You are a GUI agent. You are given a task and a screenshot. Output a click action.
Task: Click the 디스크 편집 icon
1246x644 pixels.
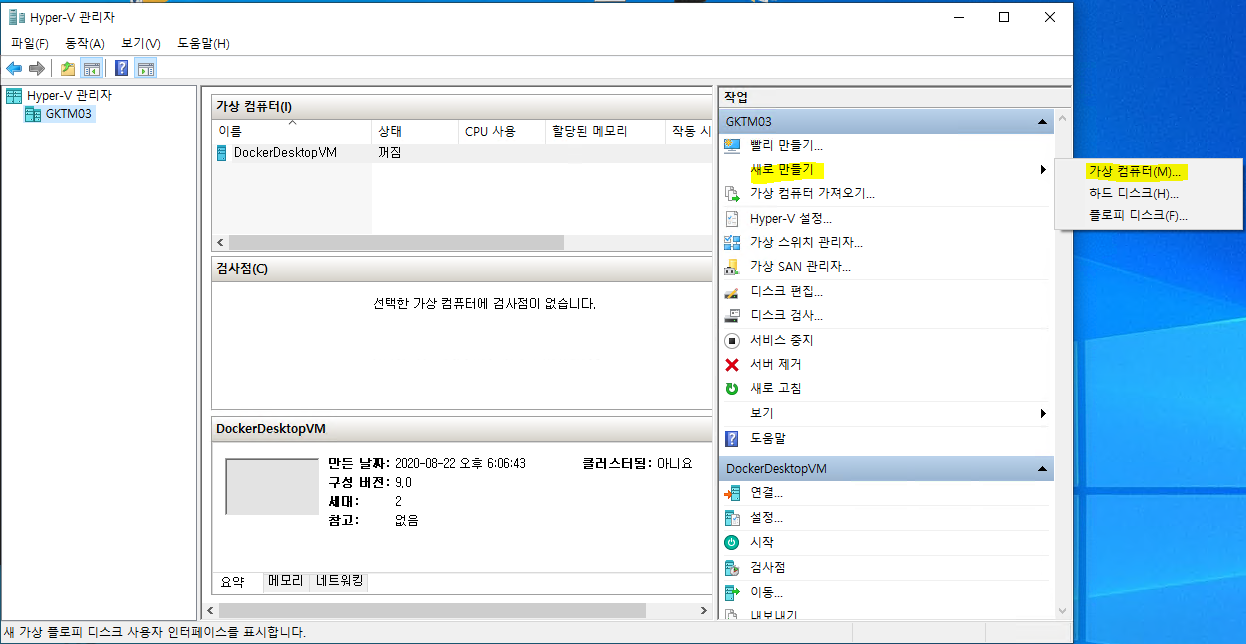click(732, 291)
